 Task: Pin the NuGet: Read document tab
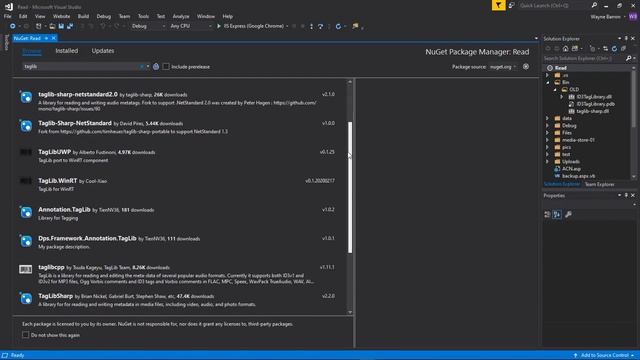(47, 38)
